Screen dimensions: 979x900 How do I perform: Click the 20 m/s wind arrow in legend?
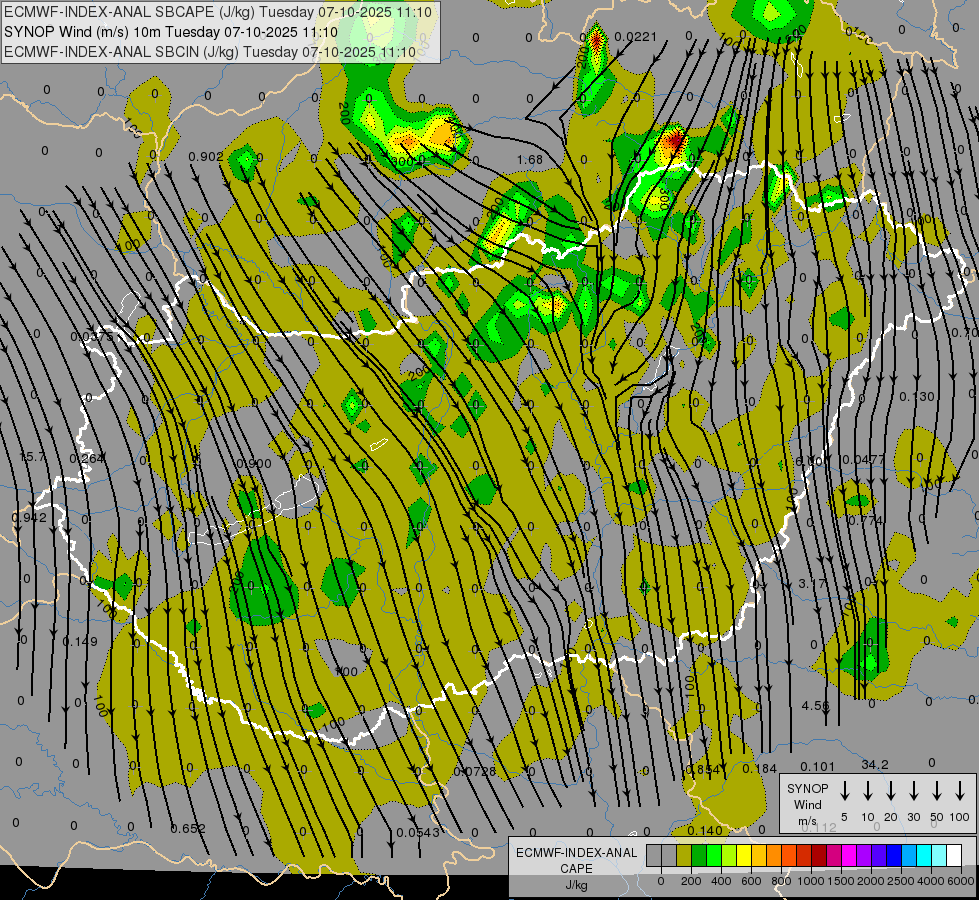891,790
